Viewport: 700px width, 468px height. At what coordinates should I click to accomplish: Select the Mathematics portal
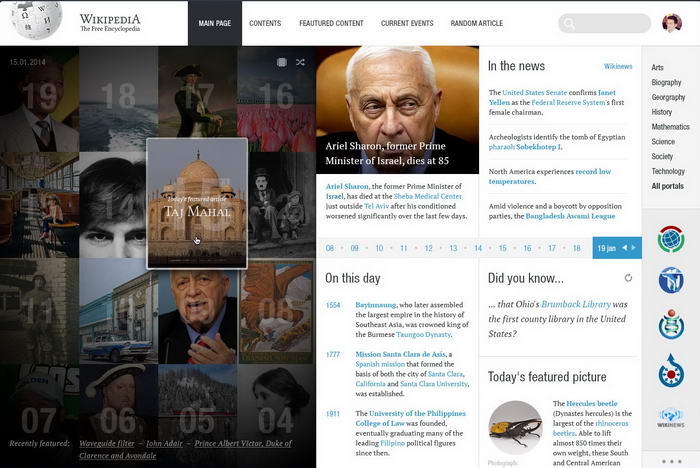pos(671,126)
